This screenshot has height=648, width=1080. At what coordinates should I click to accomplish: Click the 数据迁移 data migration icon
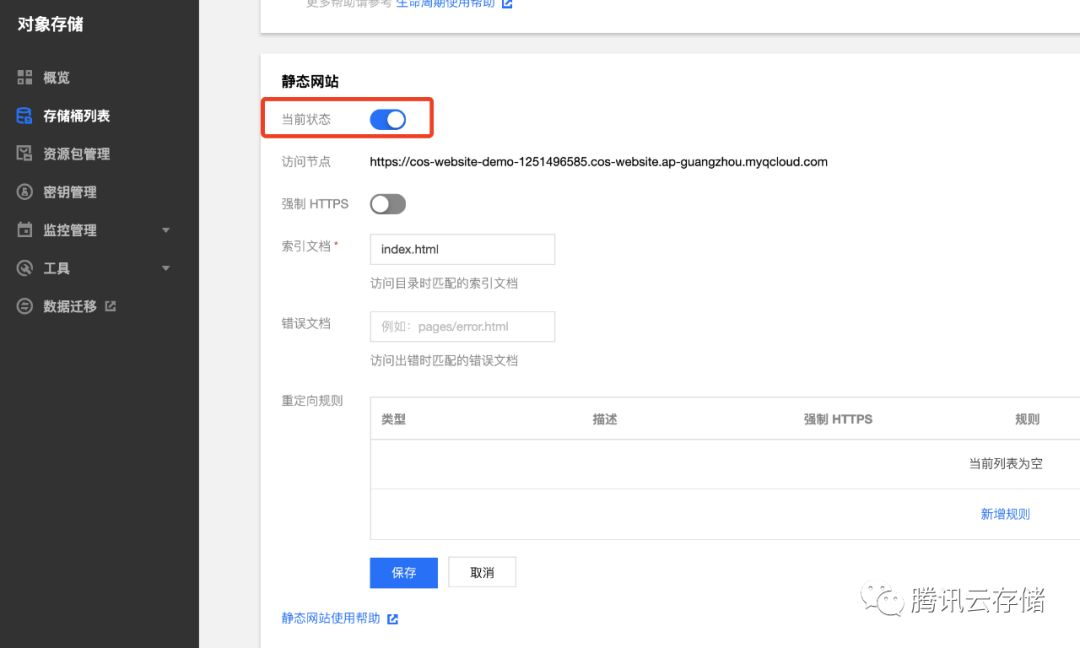coord(25,306)
